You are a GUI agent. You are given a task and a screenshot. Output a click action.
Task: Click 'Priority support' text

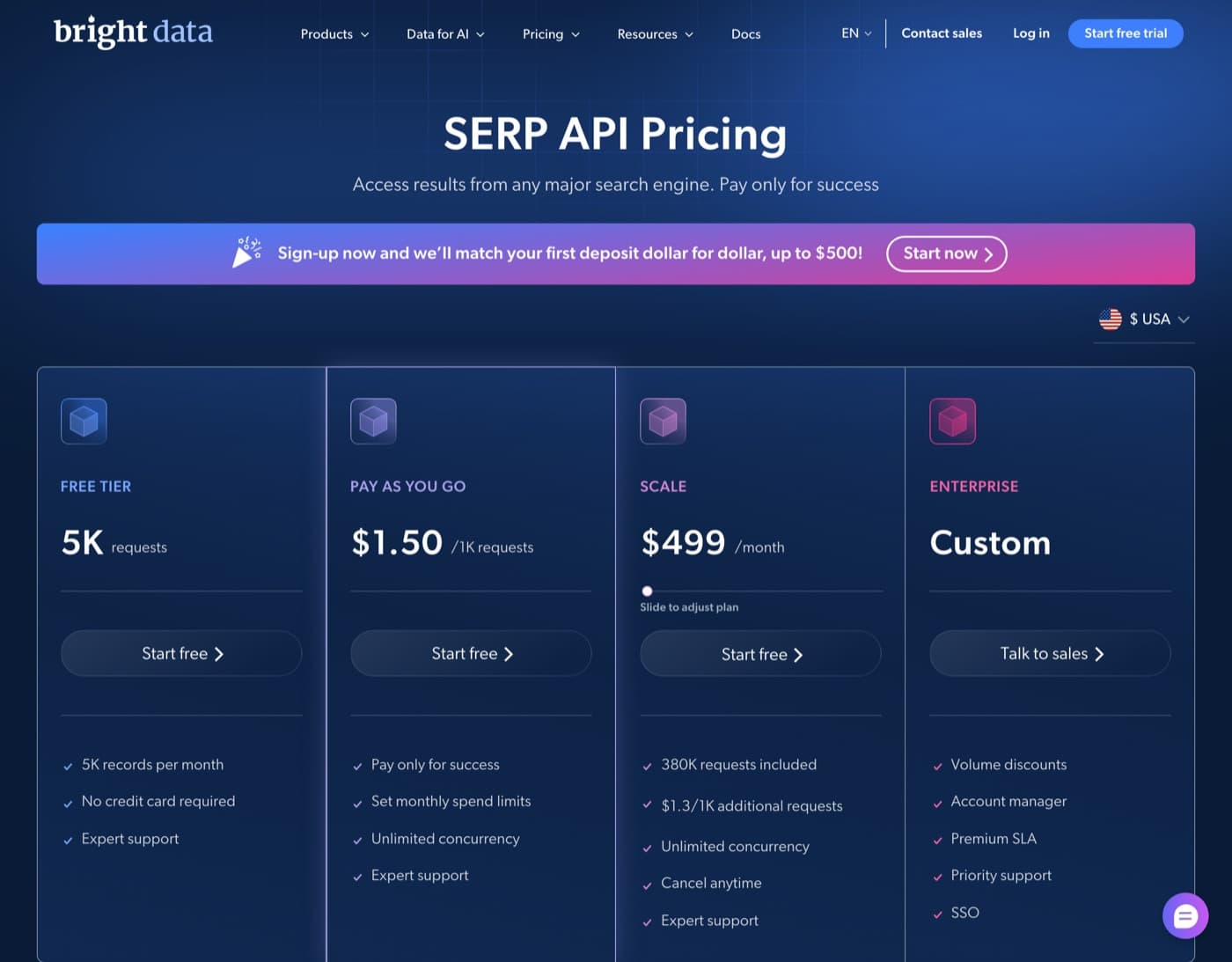click(x=1001, y=875)
